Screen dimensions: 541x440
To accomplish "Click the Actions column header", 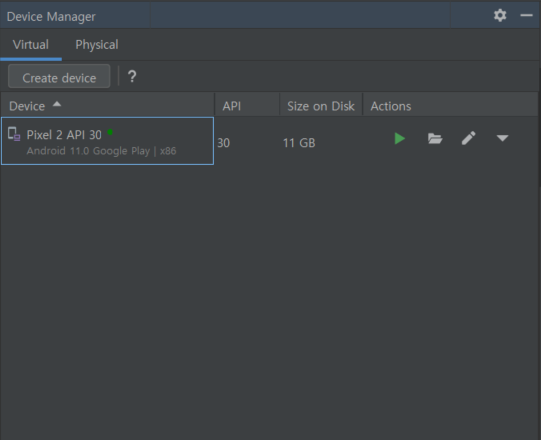I will [391, 106].
